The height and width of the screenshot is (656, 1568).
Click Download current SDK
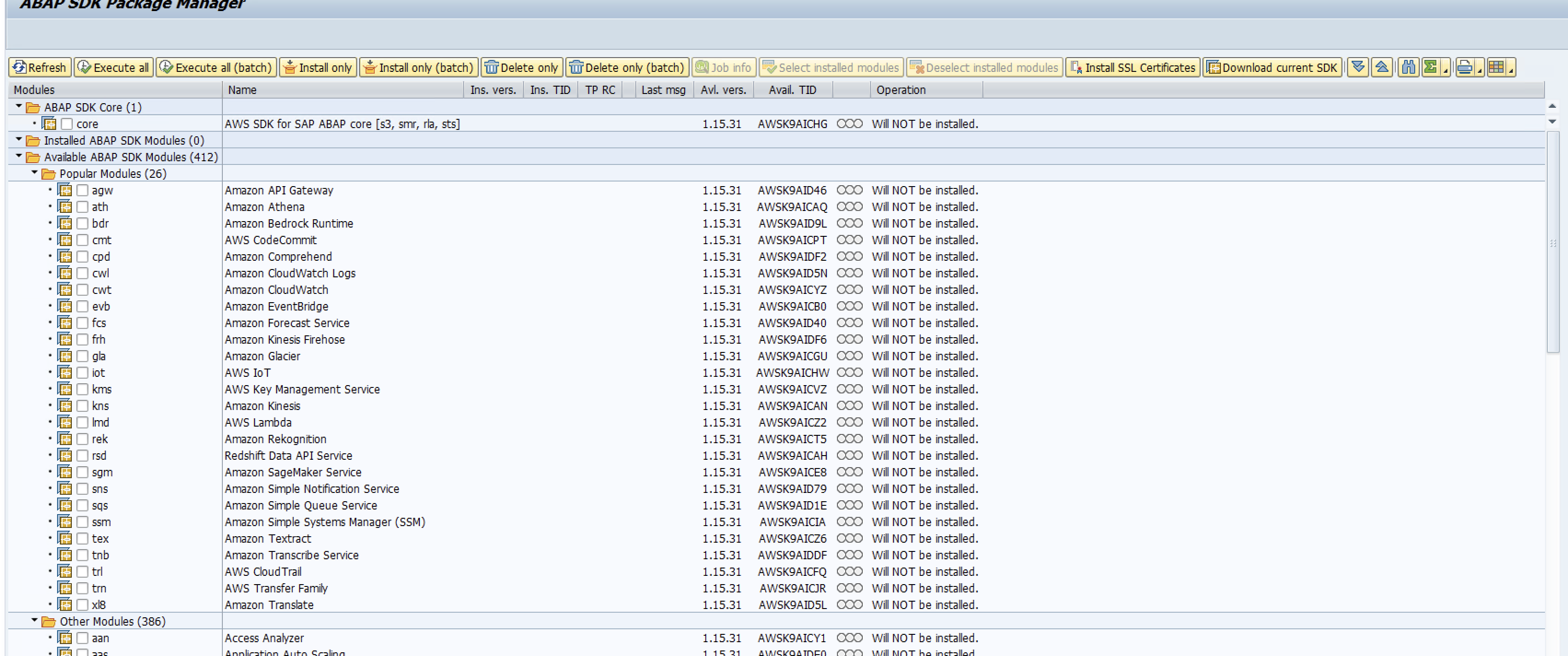point(1272,67)
